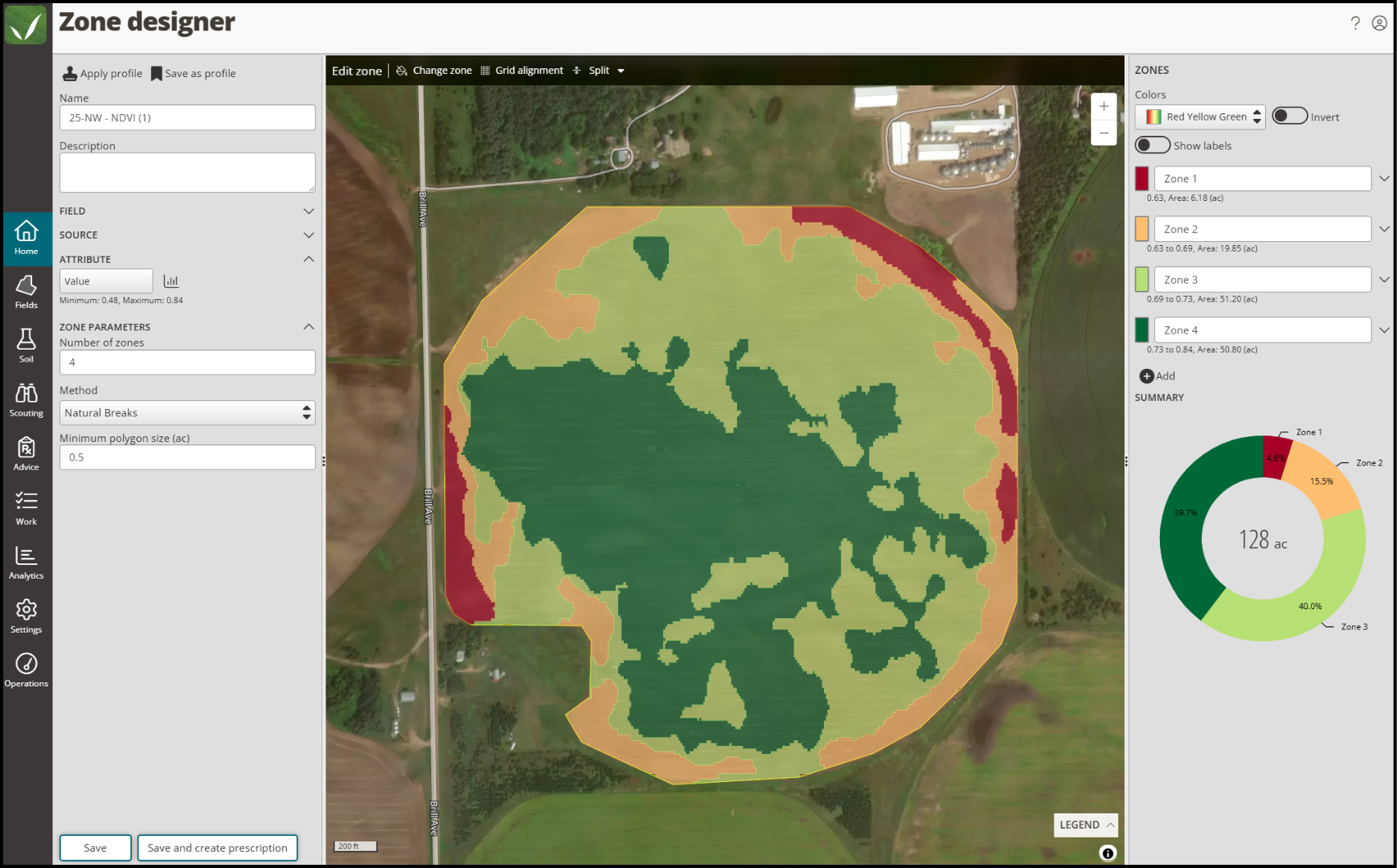Open the user account icon
The width and height of the screenshot is (1397, 868).
[x=1379, y=23]
